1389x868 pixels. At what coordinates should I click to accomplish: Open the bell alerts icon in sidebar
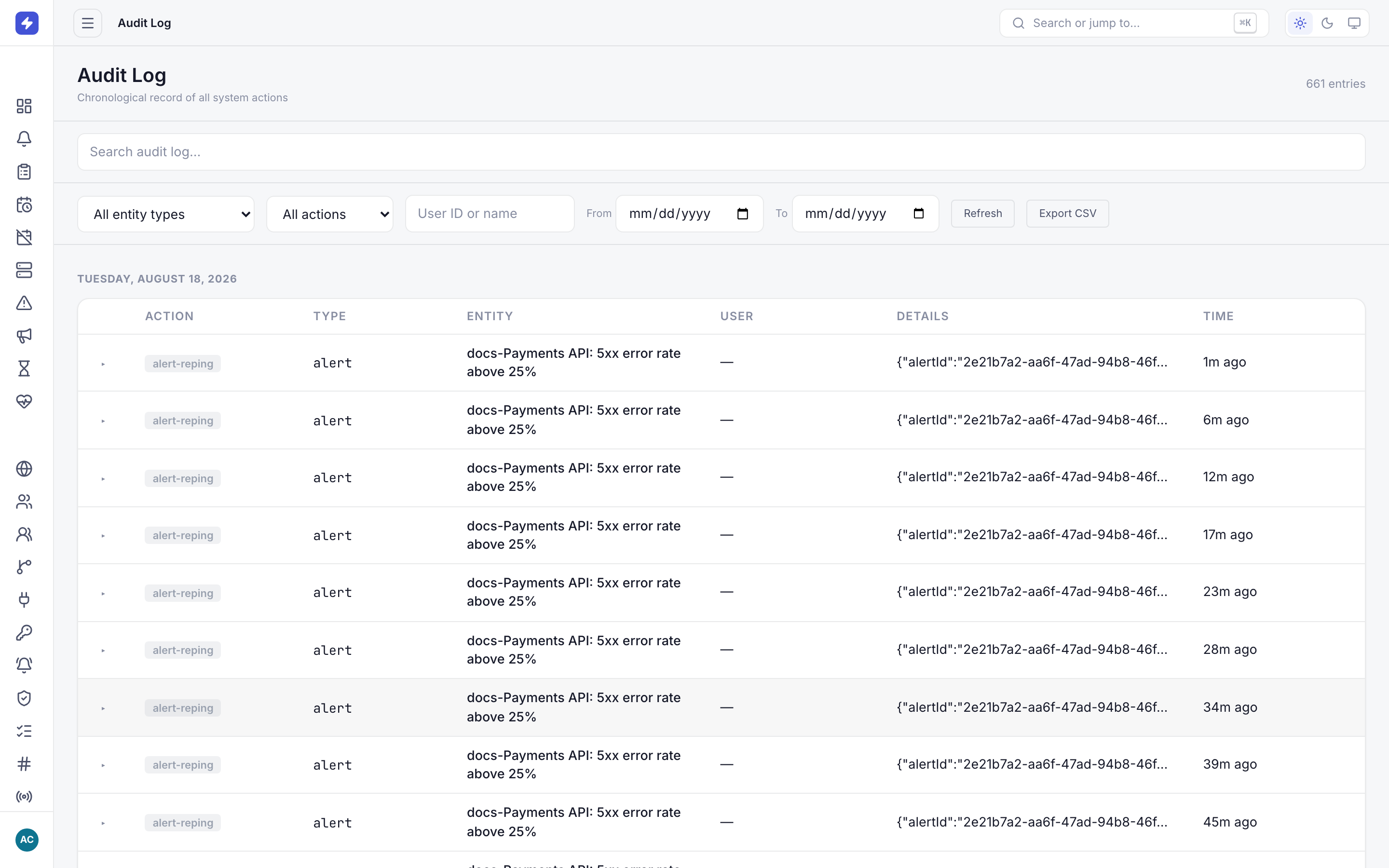(x=24, y=138)
